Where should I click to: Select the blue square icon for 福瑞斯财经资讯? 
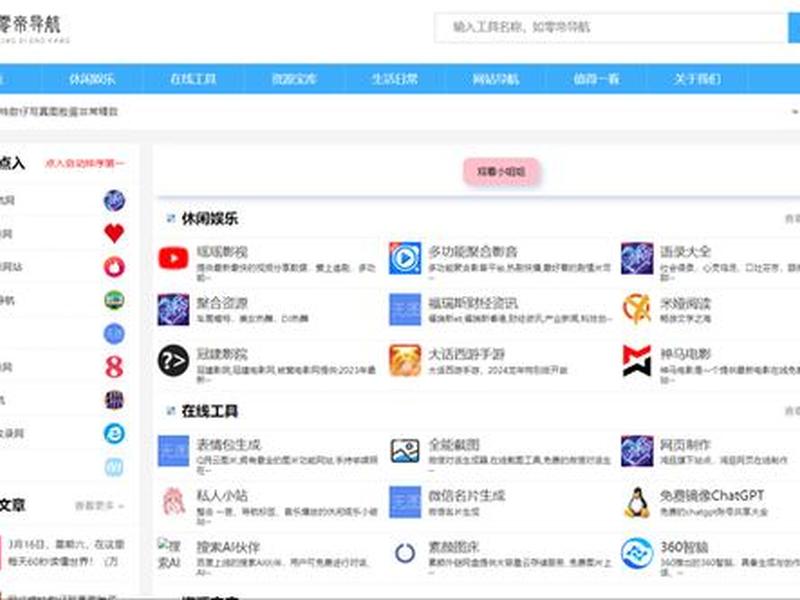(405, 310)
